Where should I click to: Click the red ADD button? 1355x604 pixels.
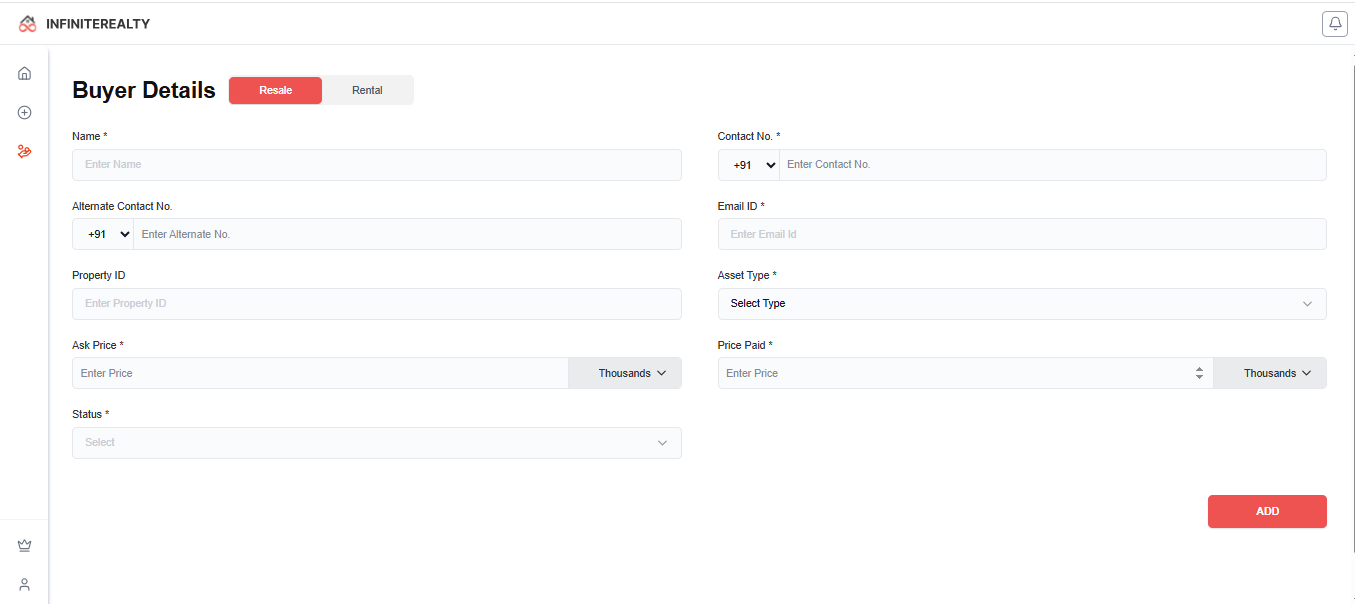pos(1267,511)
